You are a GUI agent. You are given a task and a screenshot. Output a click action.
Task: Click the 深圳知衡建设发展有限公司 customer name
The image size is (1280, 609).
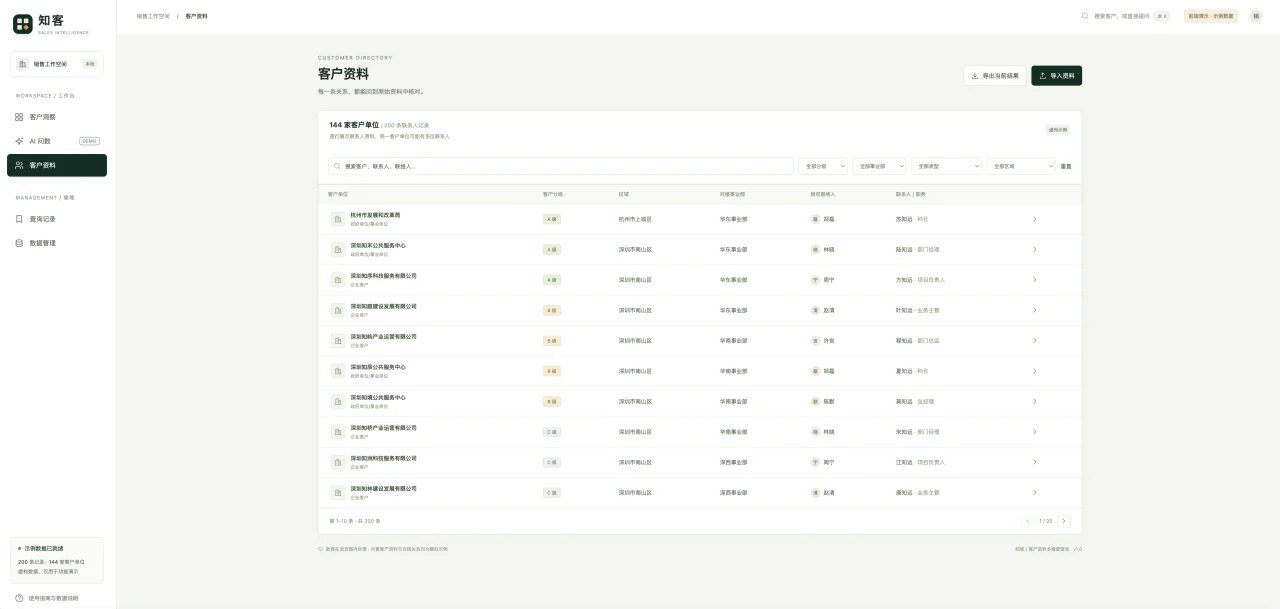383,306
